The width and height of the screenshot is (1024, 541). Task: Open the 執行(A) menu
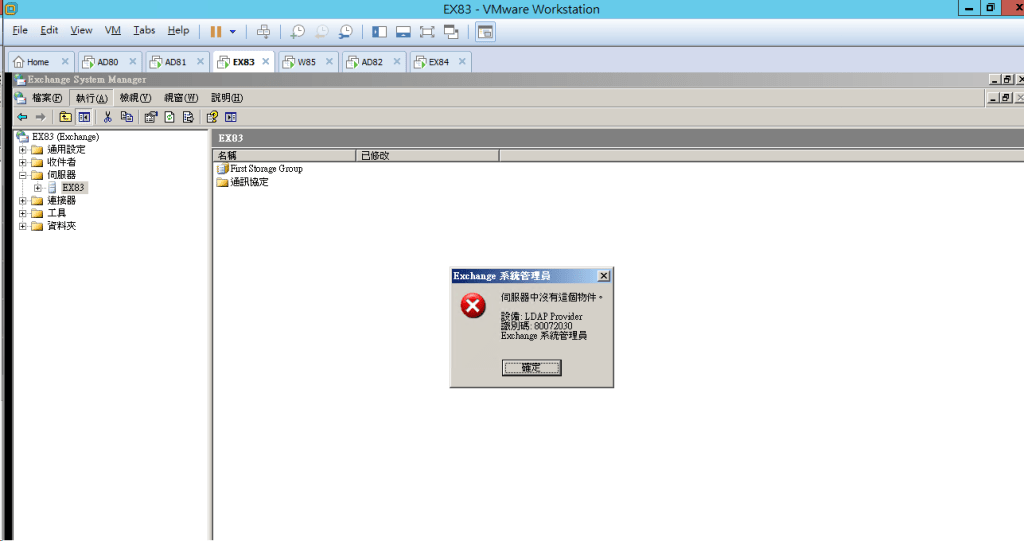91,98
